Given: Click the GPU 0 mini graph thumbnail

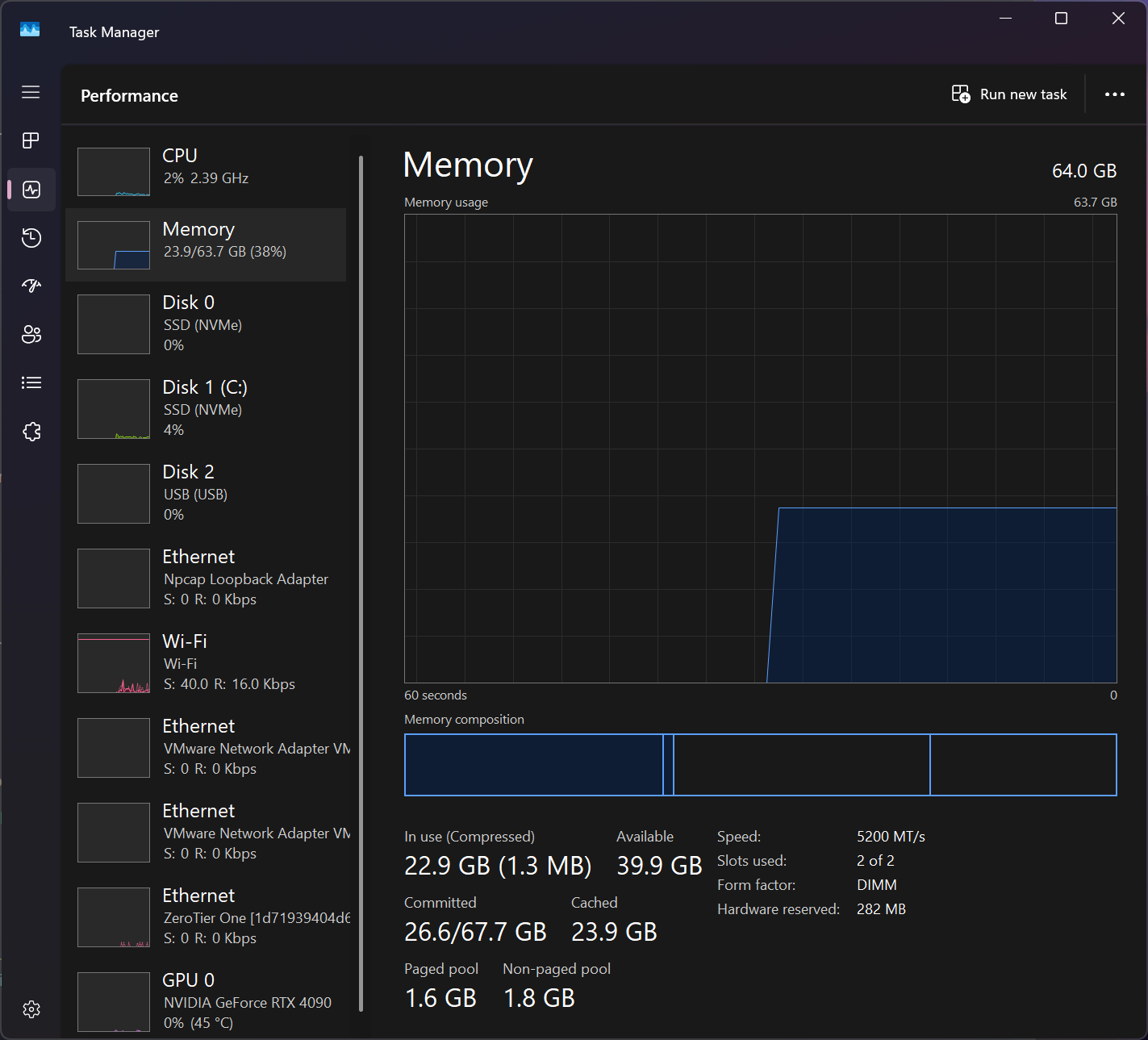Looking at the screenshot, I should pyautogui.click(x=114, y=1002).
